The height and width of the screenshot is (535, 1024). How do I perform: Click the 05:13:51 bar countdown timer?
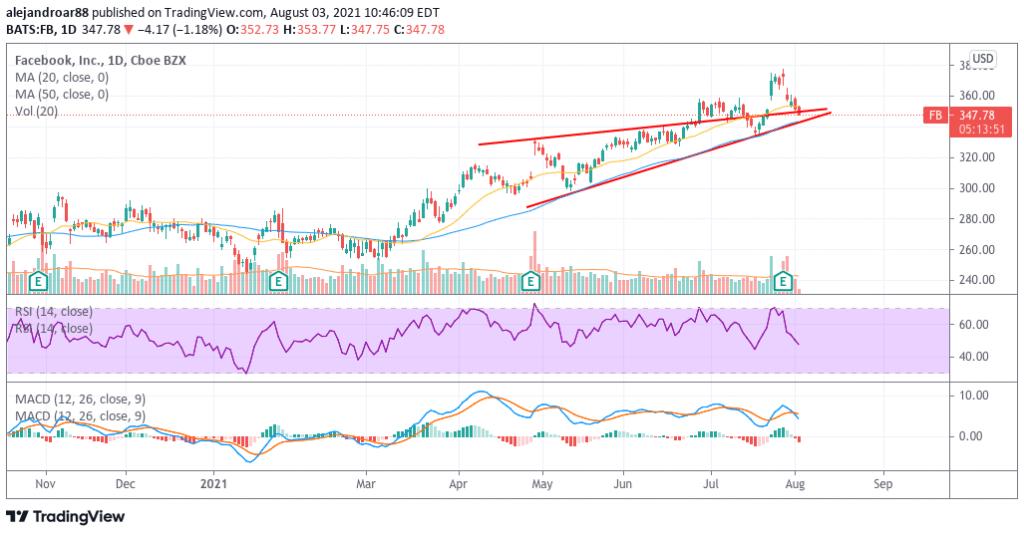(x=982, y=129)
